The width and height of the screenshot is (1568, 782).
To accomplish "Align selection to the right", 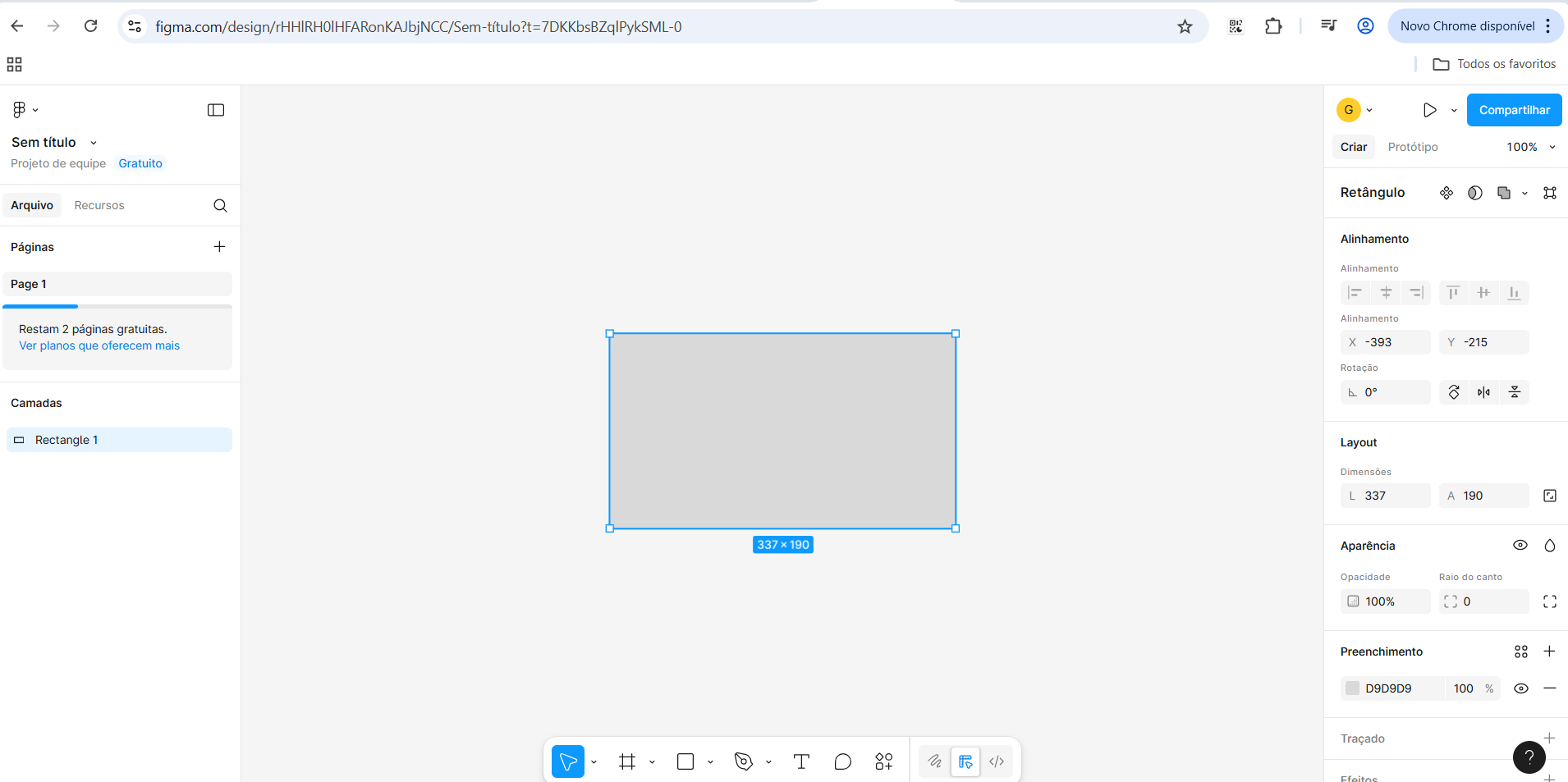I will 1416,293.
